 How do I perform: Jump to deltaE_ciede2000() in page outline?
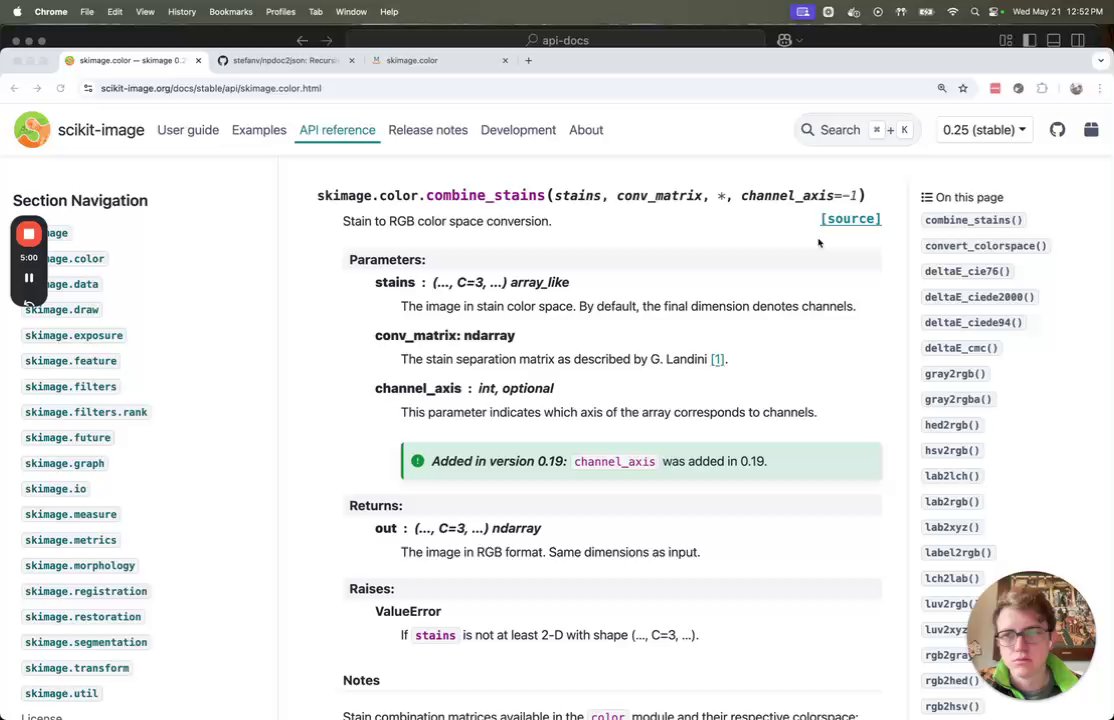click(979, 297)
